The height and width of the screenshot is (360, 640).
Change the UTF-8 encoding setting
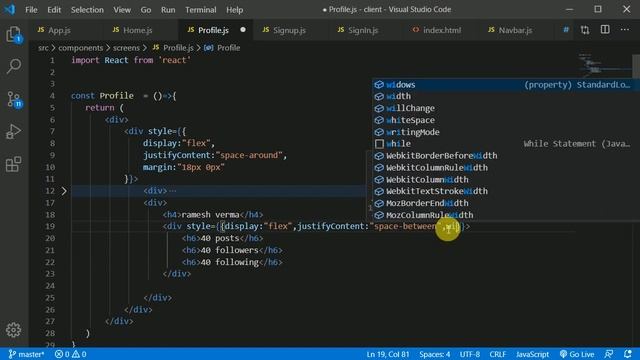(470, 354)
